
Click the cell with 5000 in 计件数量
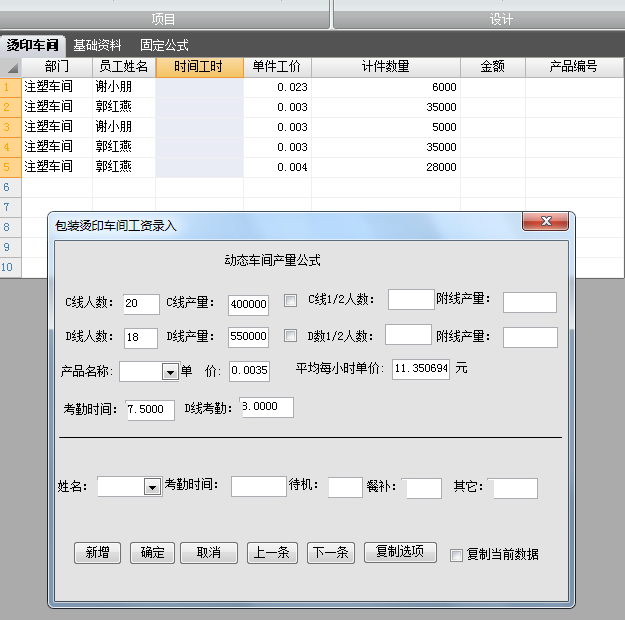[x=386, y=127]
